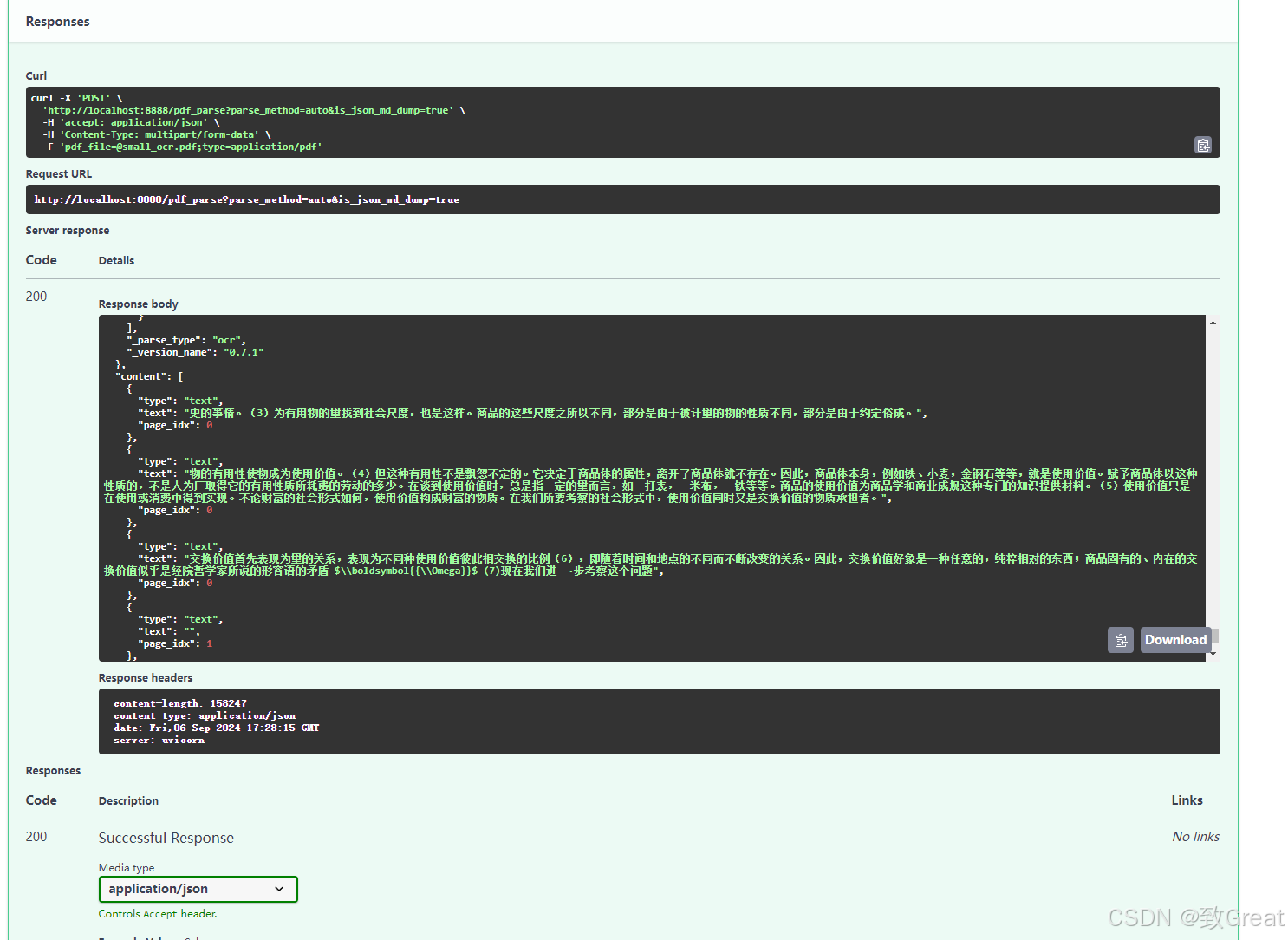Click the "Successful Response" description
1288x940 pixels.
(x=166, y=838)
